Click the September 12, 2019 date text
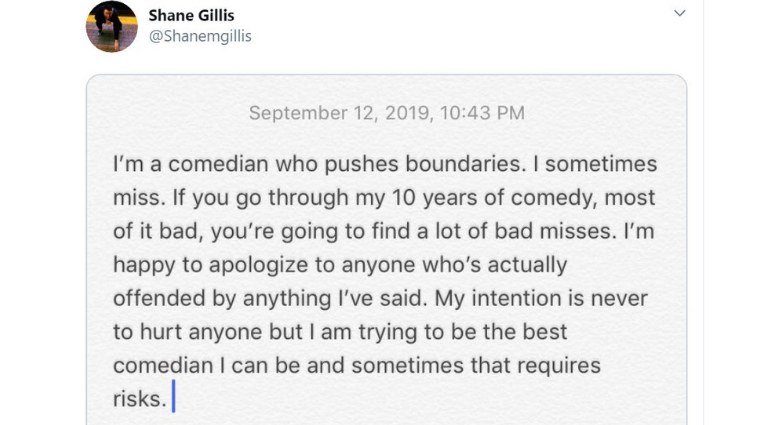The image size is (775, 425). click(x=339, y=113)
